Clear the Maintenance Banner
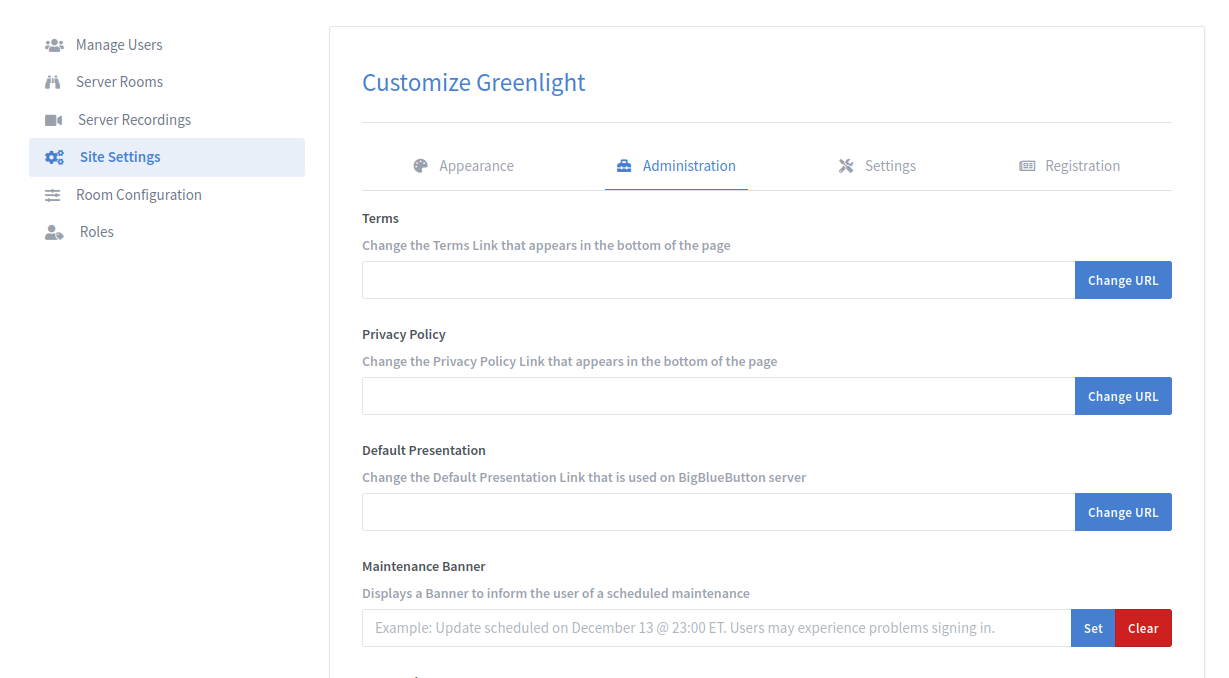1229x678 pixels. 1143,628
